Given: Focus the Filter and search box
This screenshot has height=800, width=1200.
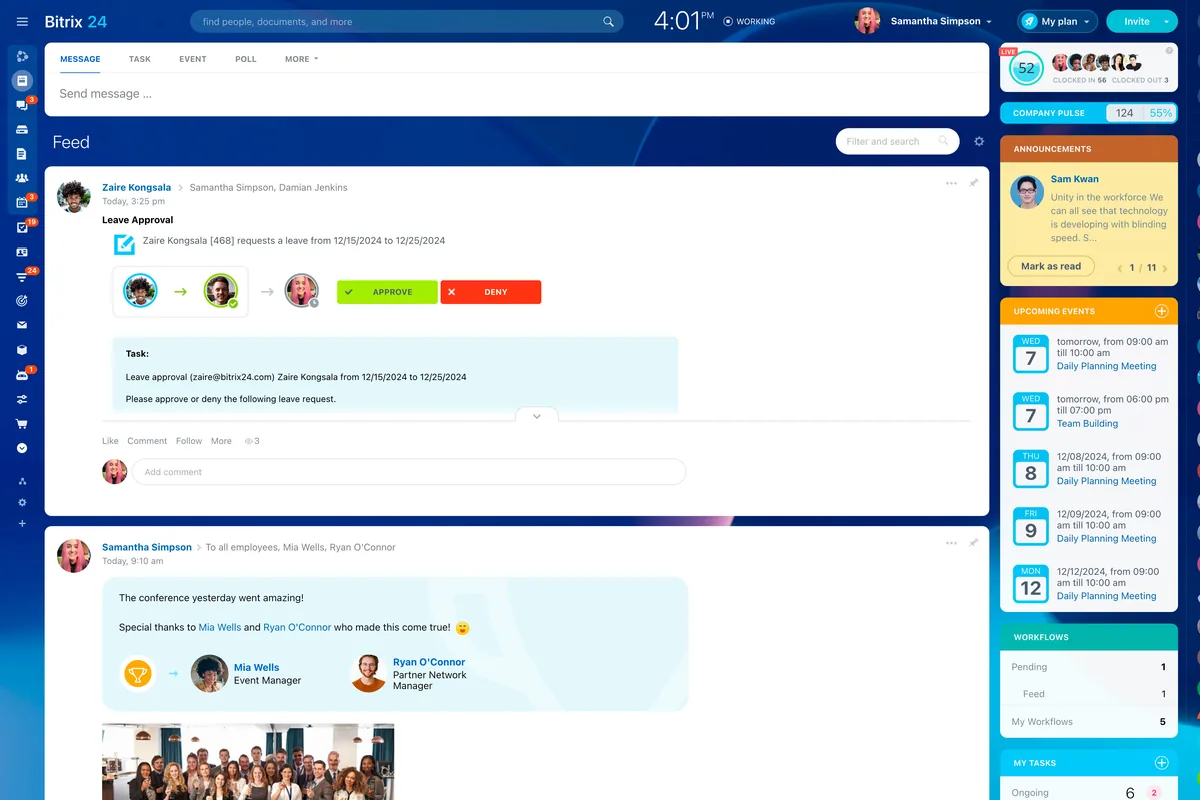Looking at the screenshot, I should pos(897,142).
